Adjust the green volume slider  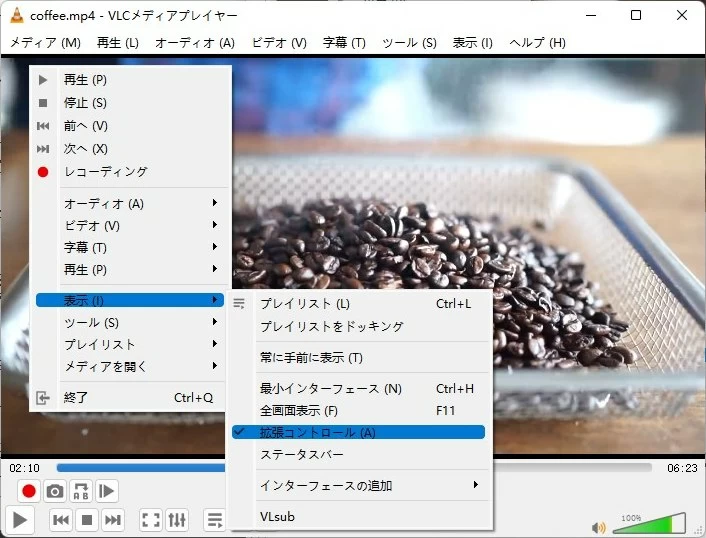pos(649,524)
